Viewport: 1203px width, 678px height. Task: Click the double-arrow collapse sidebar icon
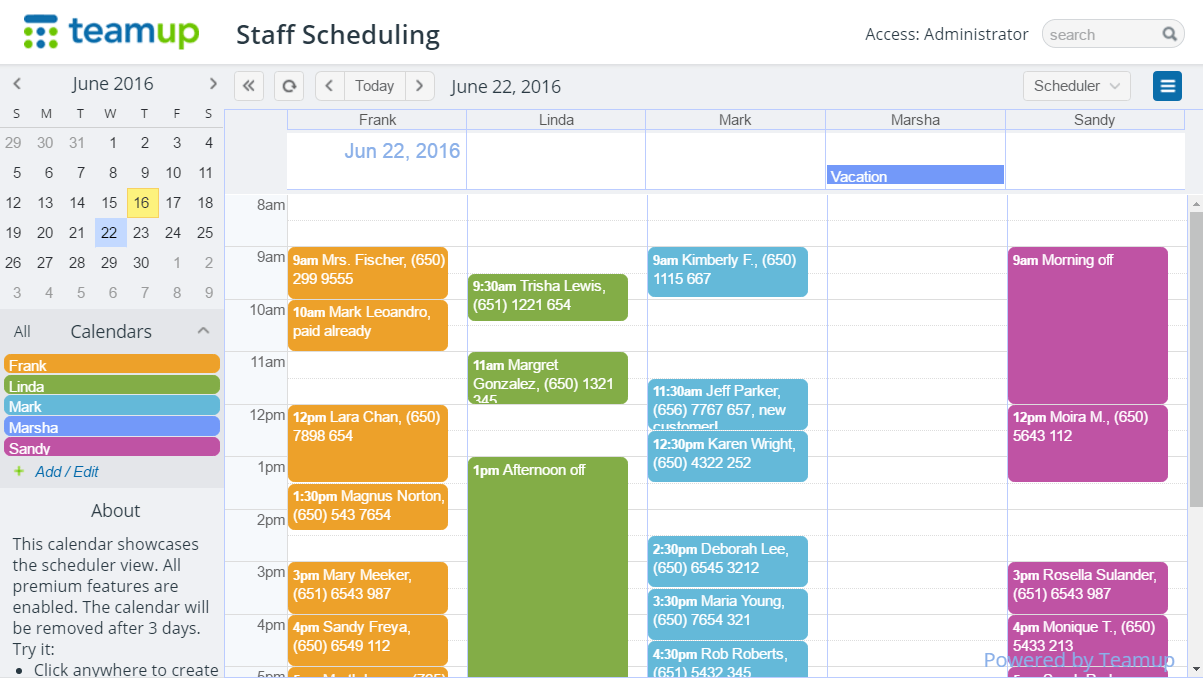coord(249,86)
